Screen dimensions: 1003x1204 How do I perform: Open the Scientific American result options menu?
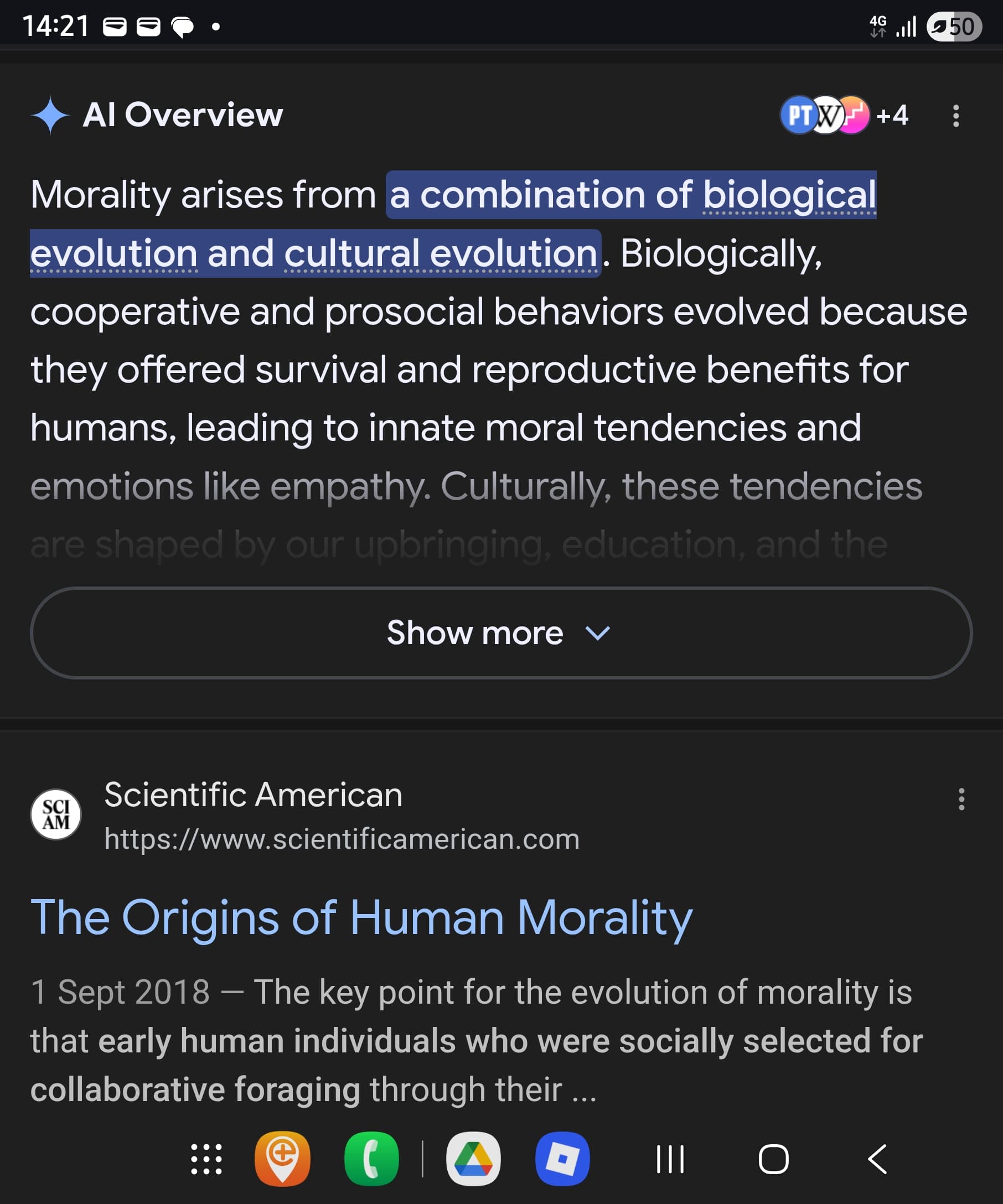click(961, 798)
